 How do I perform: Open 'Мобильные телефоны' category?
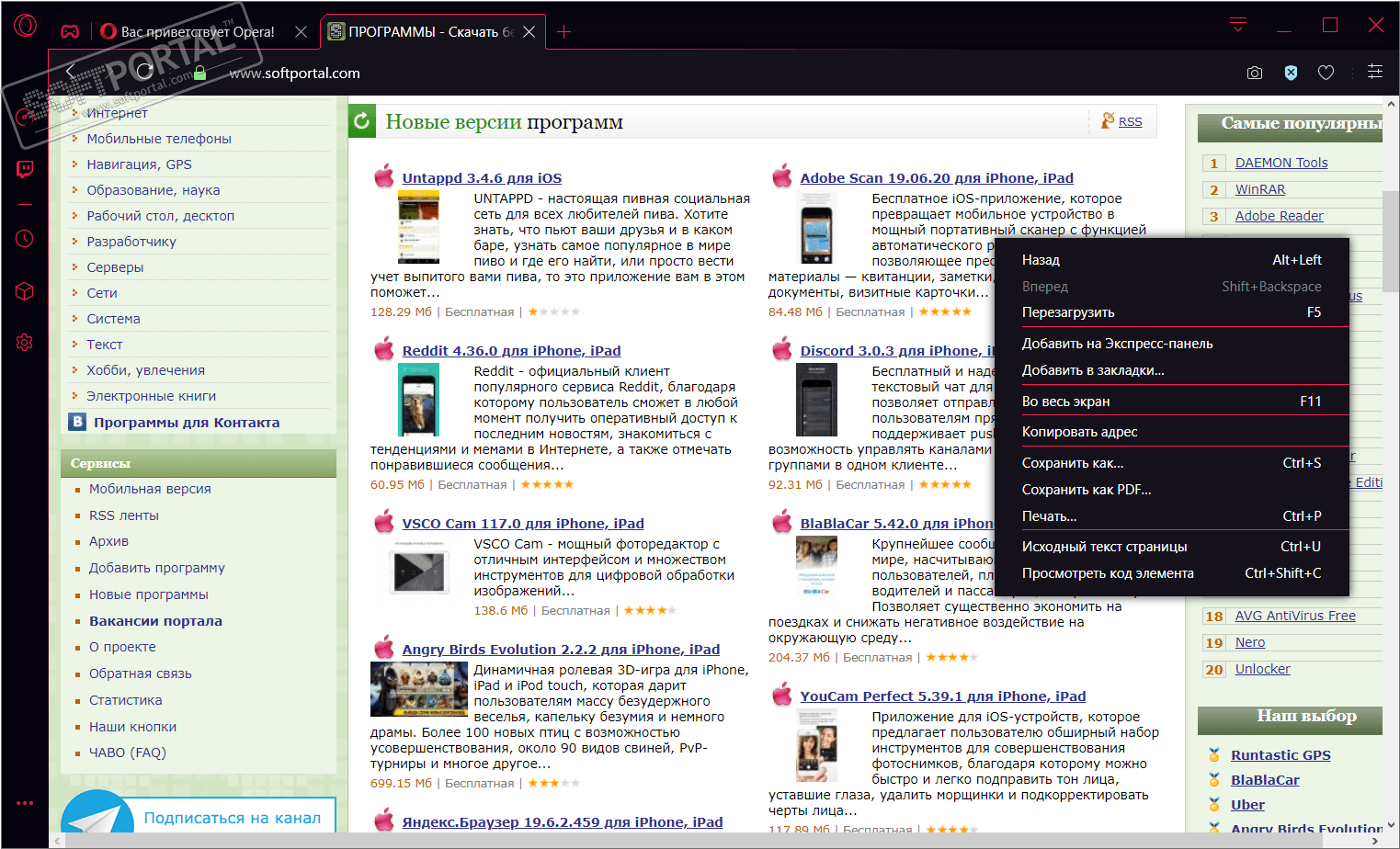[x=159, y=139]
